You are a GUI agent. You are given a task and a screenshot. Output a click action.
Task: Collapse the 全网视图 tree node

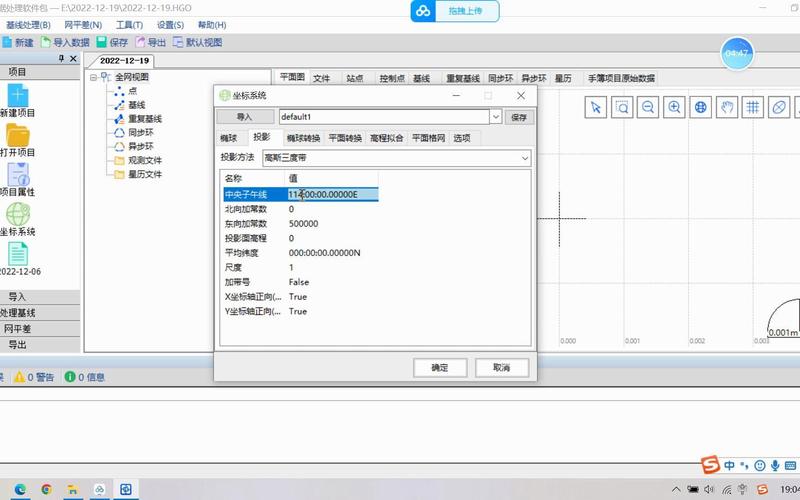pyautogui.click(x=93, y=78)
